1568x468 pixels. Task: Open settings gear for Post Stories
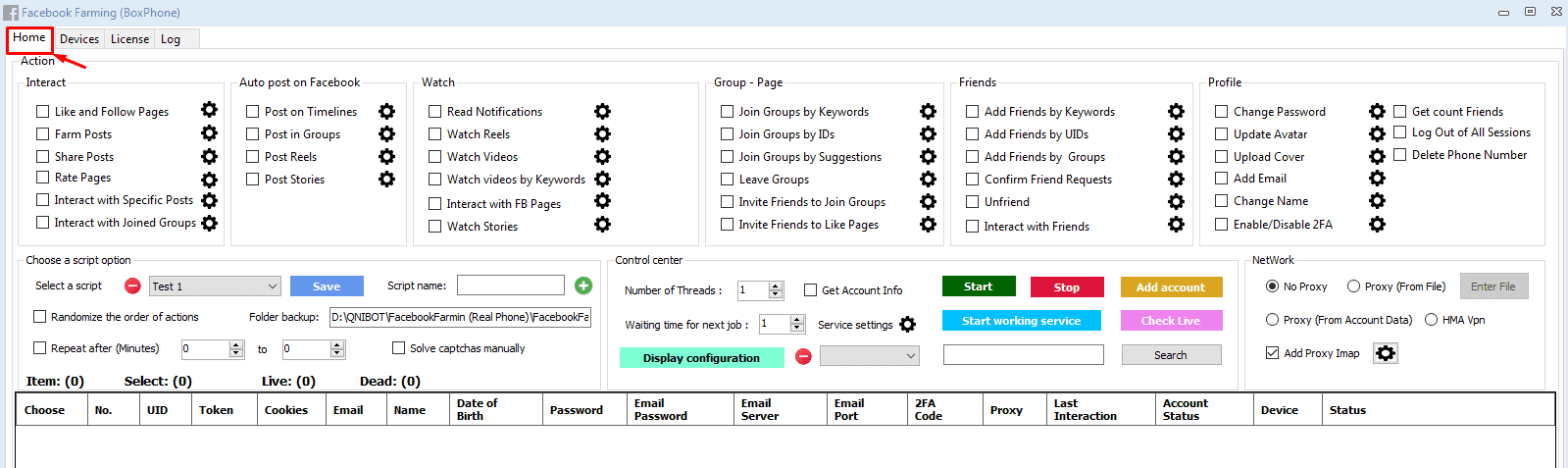pos(386,180)
